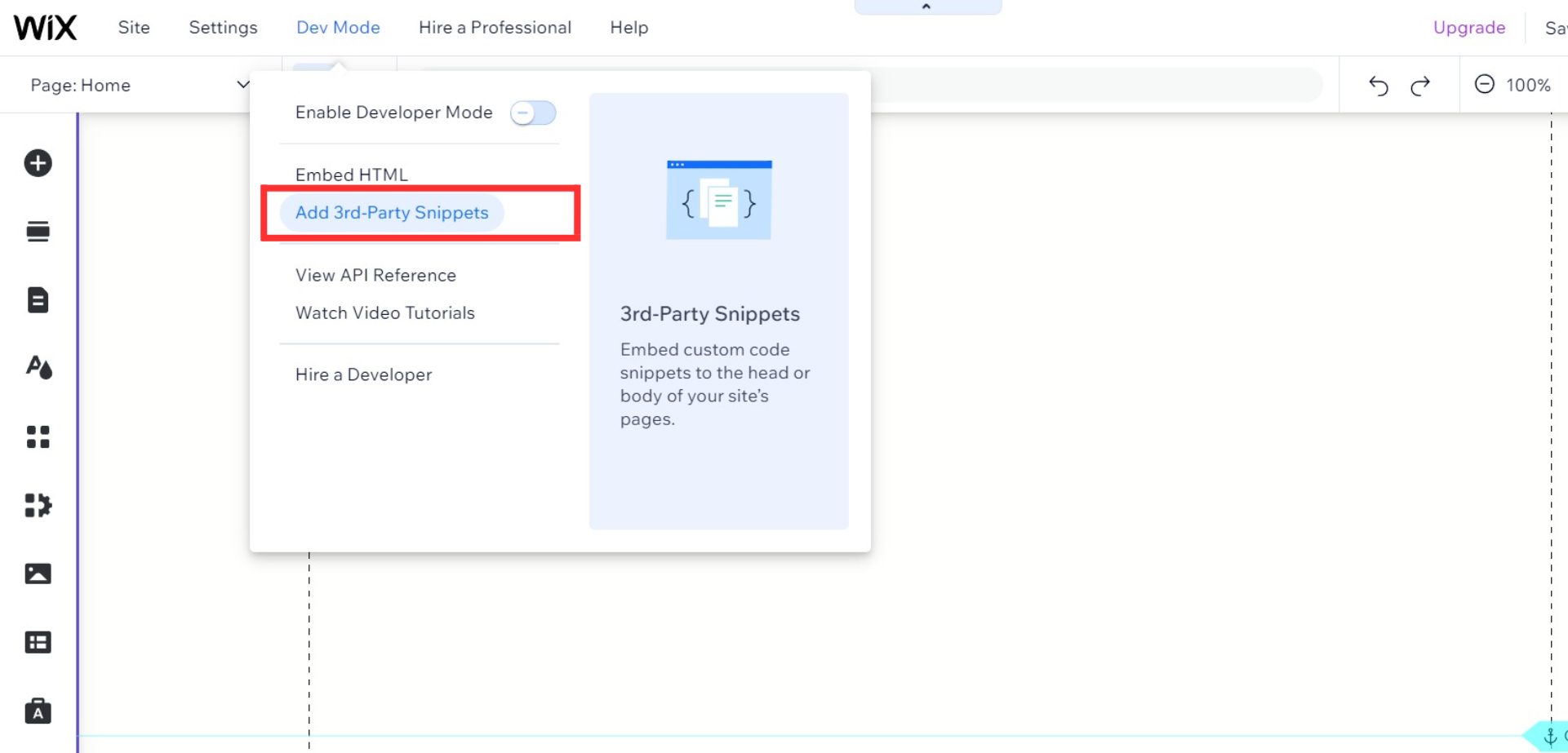Click the Add Elements plus icon
Image resolution: width=1568 pixels, height=753 pixels.
pyautogui.click(x=38, y=163)
